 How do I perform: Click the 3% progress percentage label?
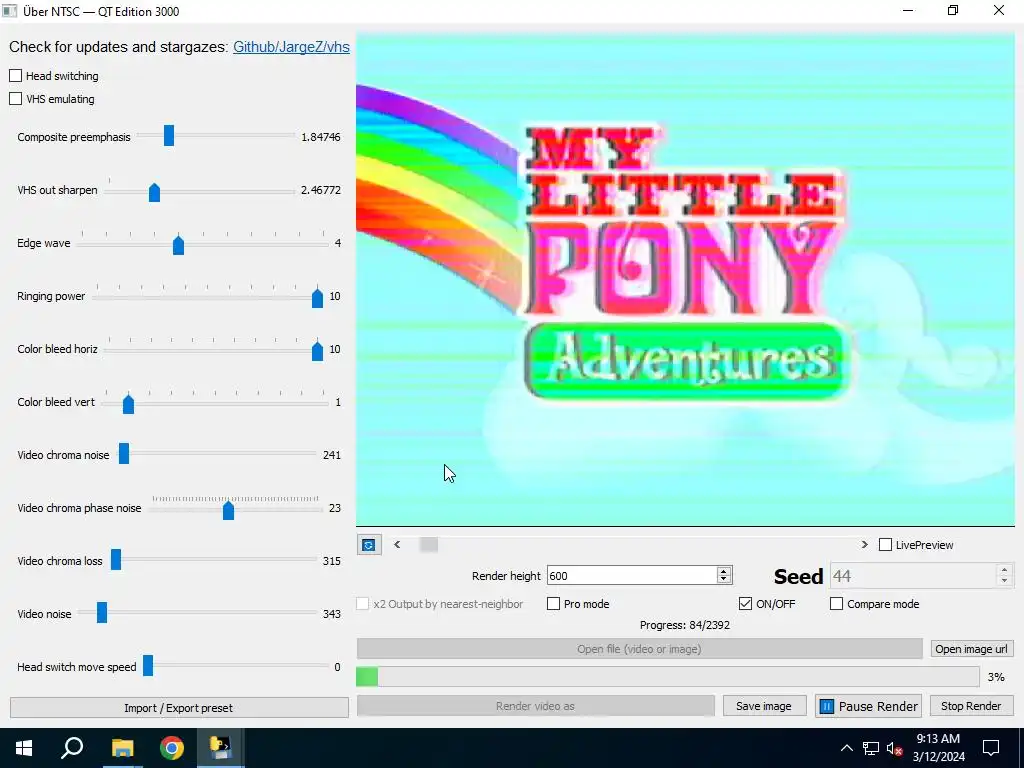(997, 677)
